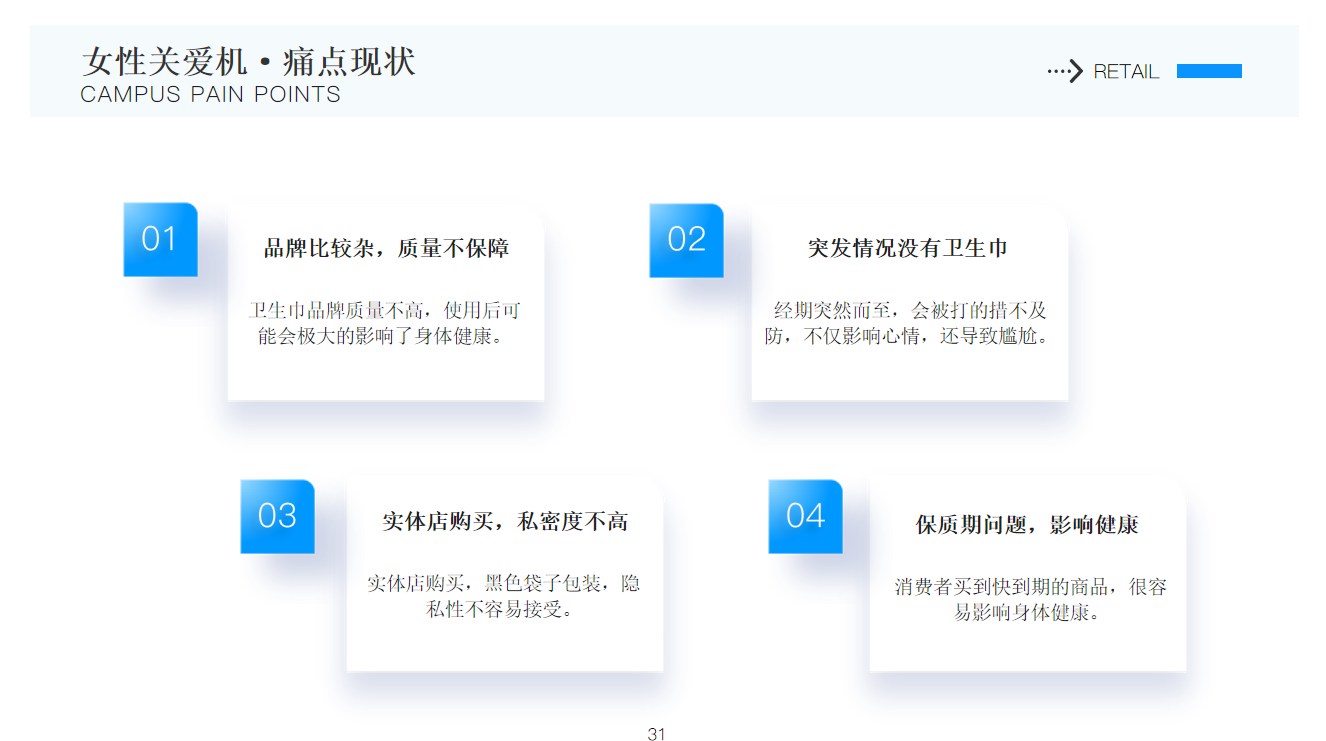Image resolution: width=1326 pixels, height=741 pixels.
Task: Select heading 突发情况没有卫生巾
Action: point(908,248)
